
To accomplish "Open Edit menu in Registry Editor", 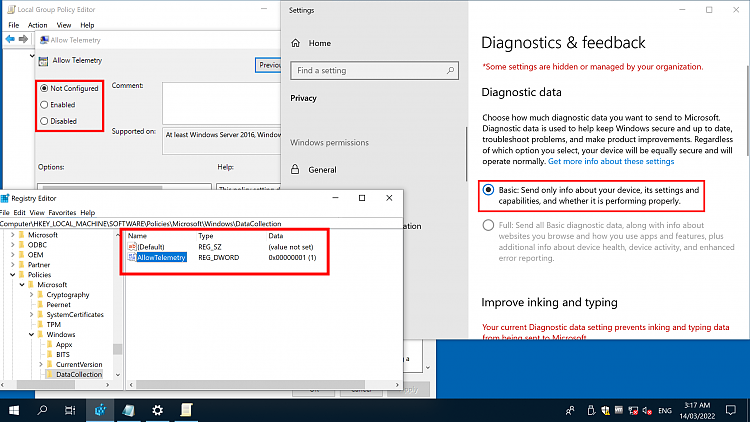I will pos(19,212).
